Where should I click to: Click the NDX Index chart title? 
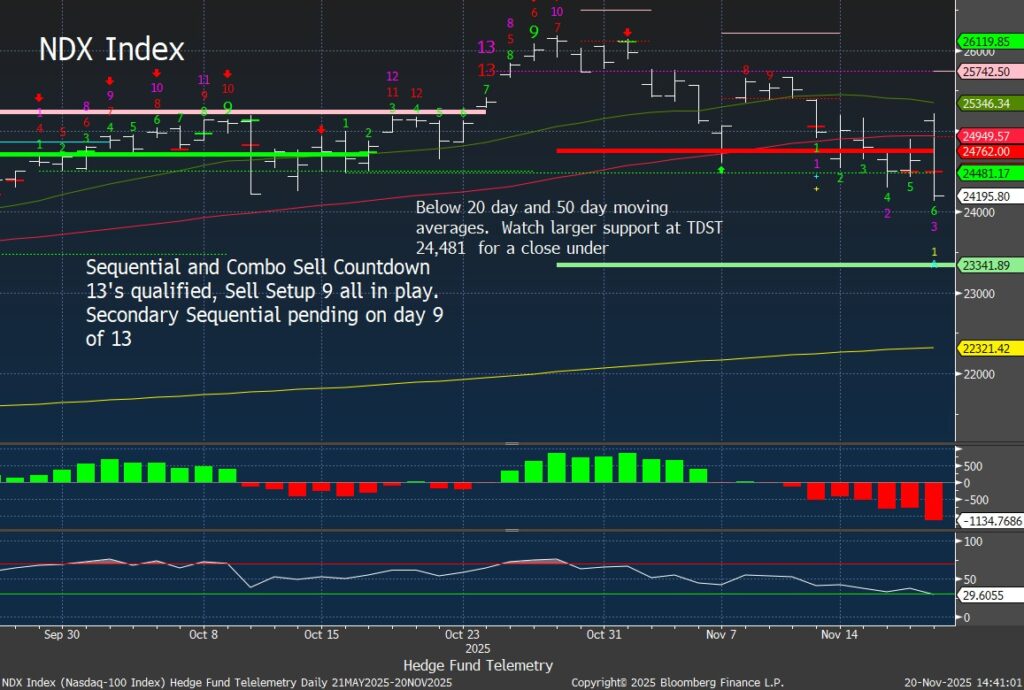111,50
